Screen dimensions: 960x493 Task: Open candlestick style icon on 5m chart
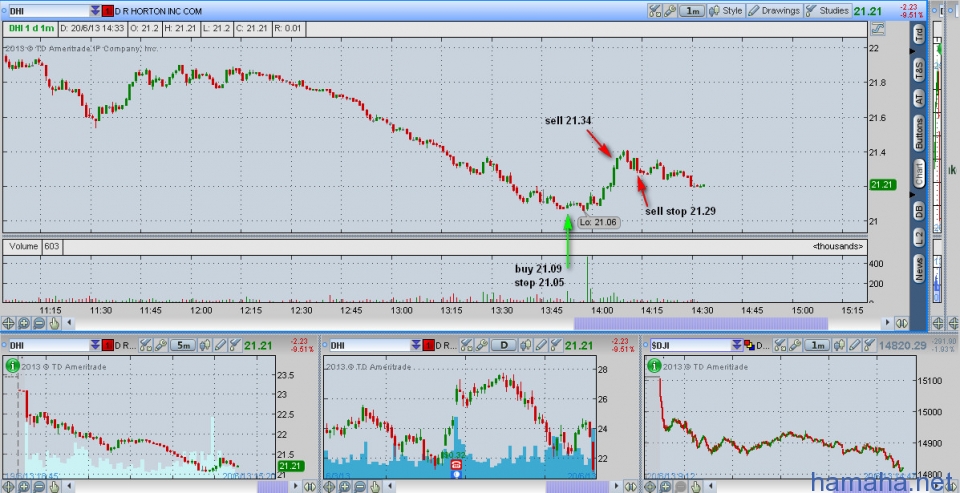pyautogui.click(x=205, y=345)
